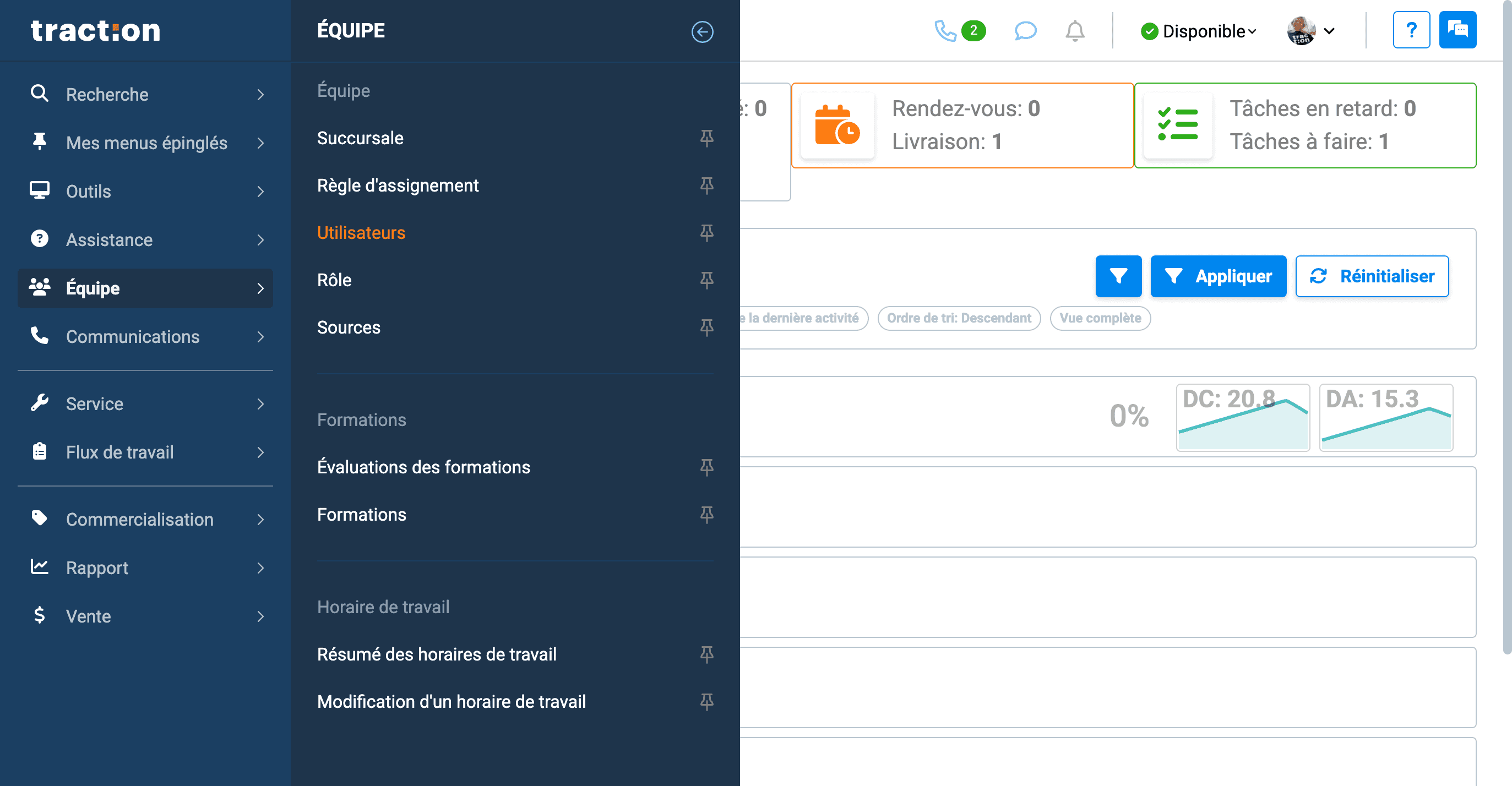
Task: Open the chat bubble messages icon
Action: (x=1025, y=30)
